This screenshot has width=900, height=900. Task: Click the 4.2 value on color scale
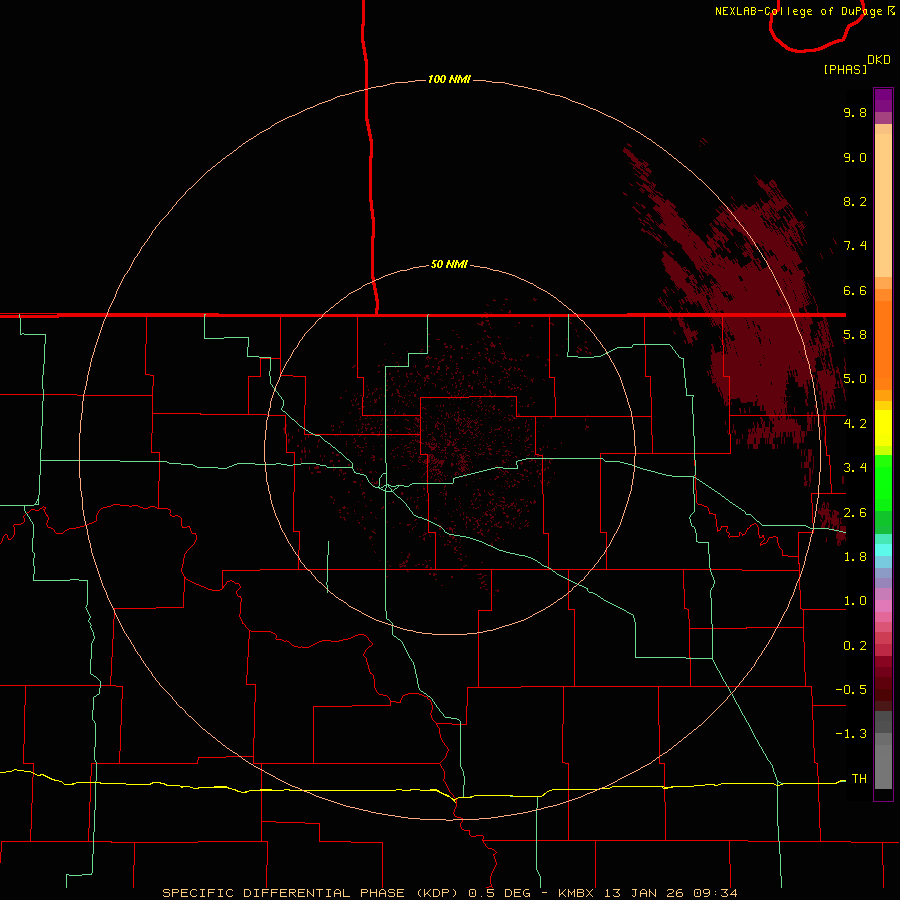coord(855,424)
